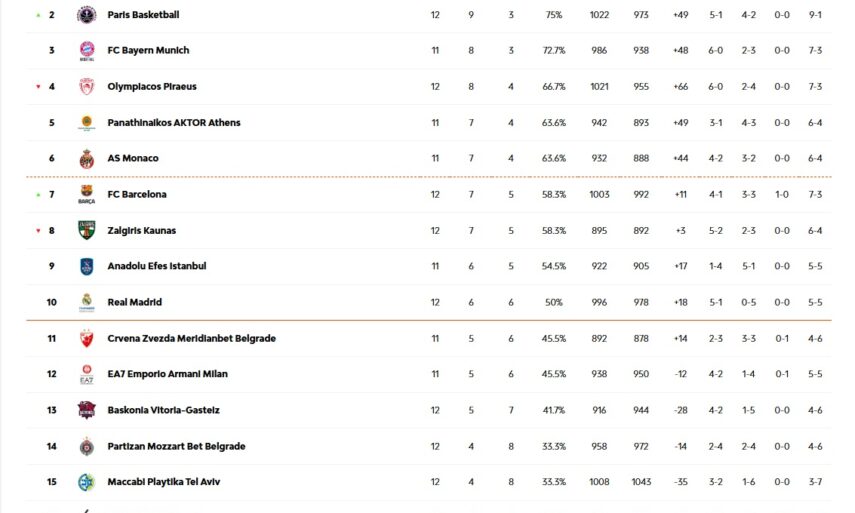Open the Partizan Mozzart Bet Belgrade link

click(176, 446)
